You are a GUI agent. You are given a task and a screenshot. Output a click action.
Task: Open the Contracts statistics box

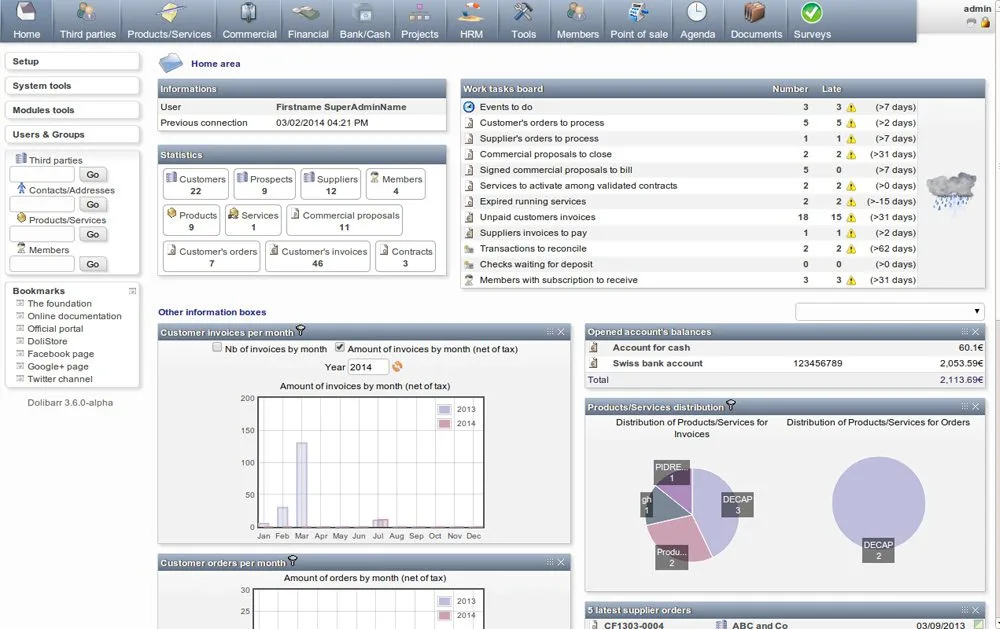coord(406,256)
